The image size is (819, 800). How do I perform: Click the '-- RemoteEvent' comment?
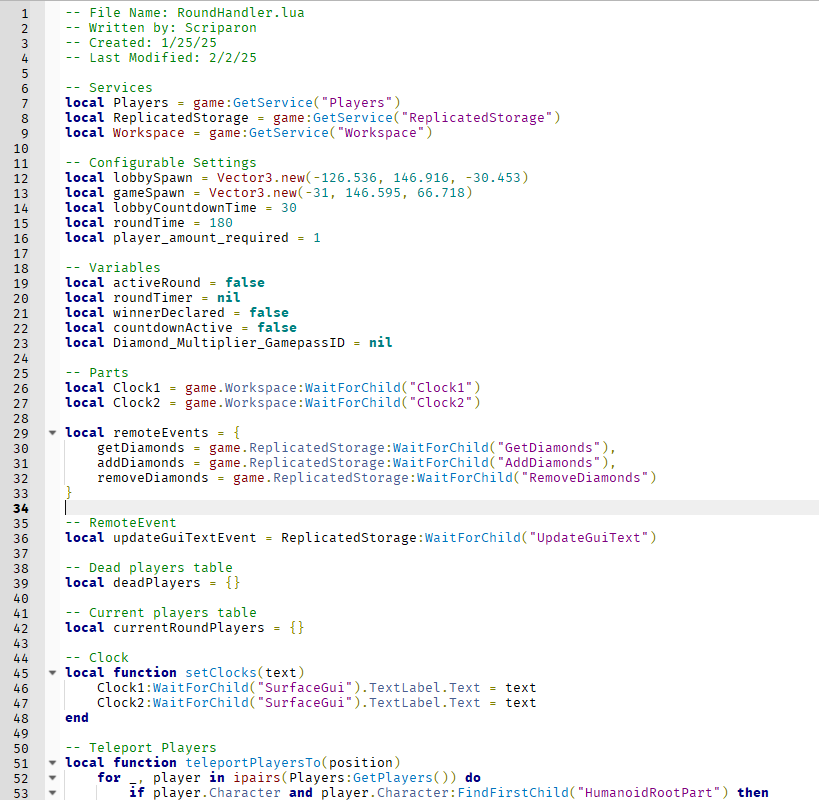click(121, 523)
